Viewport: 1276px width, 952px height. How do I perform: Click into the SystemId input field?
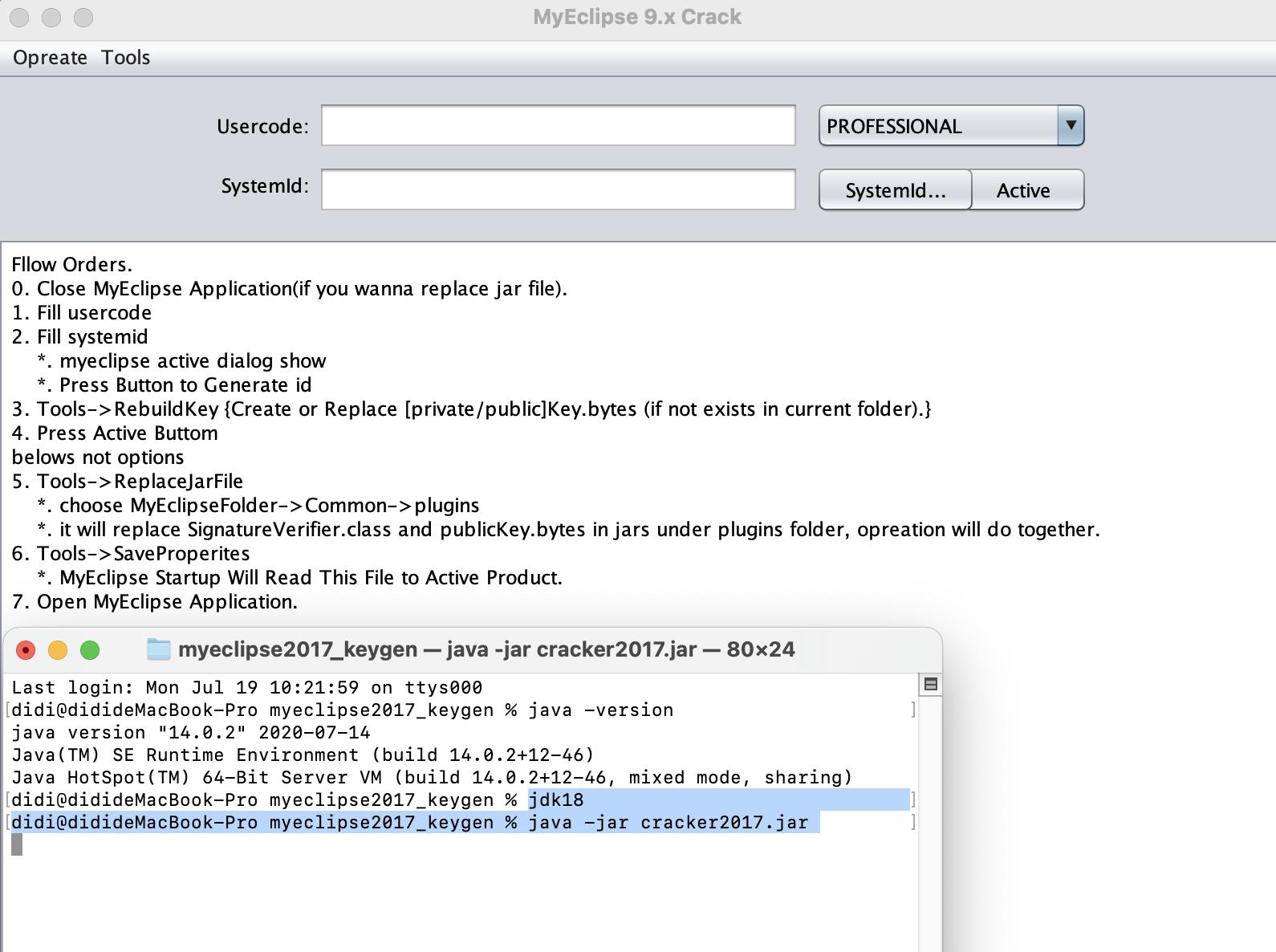tap(559, 189)
